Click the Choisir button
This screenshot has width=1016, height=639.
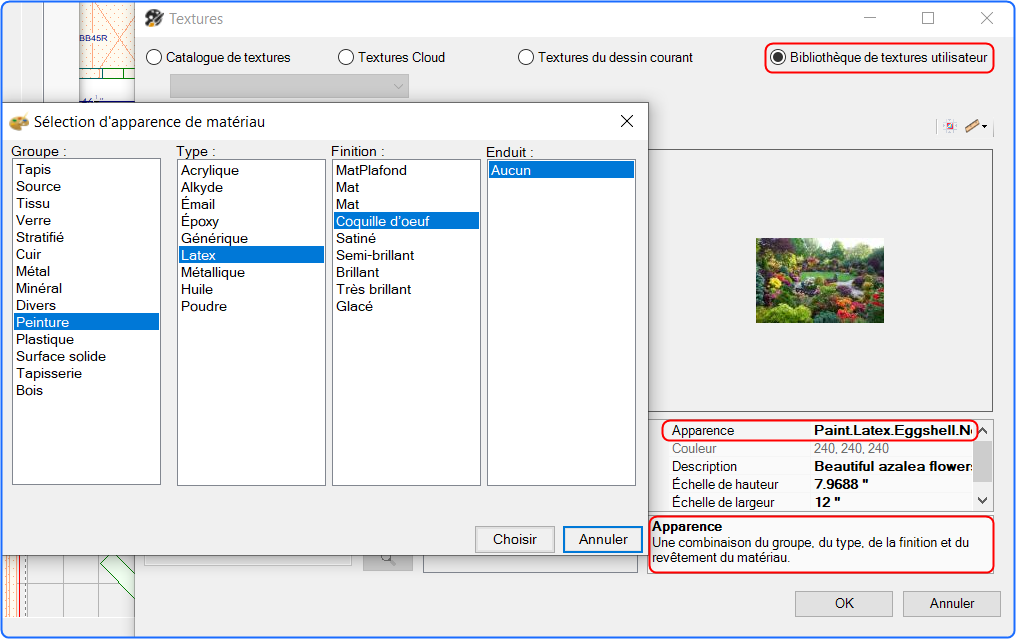click(x=514, y=539)
